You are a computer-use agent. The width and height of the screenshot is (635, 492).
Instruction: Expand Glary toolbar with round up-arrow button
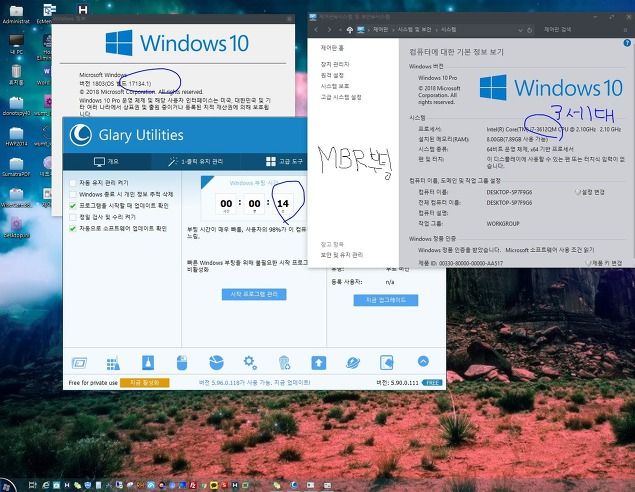click(423, 361)
